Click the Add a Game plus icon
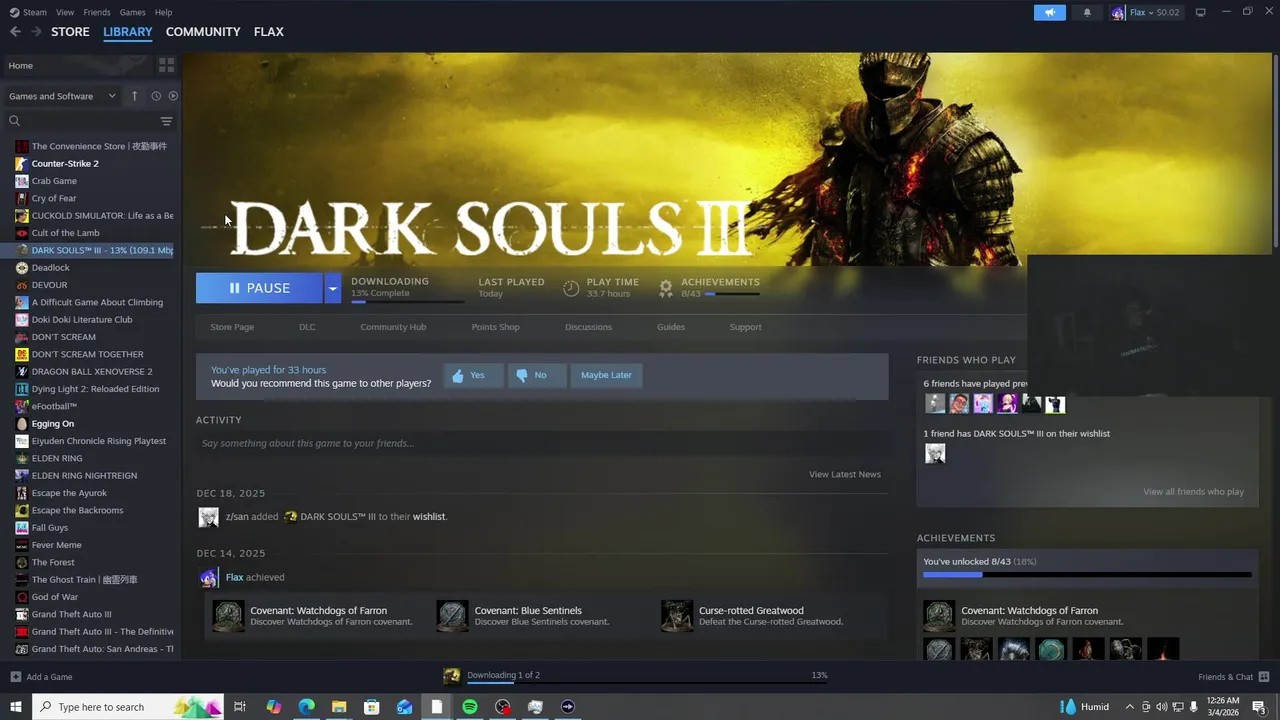1280x720 pixels. (15, 677)
